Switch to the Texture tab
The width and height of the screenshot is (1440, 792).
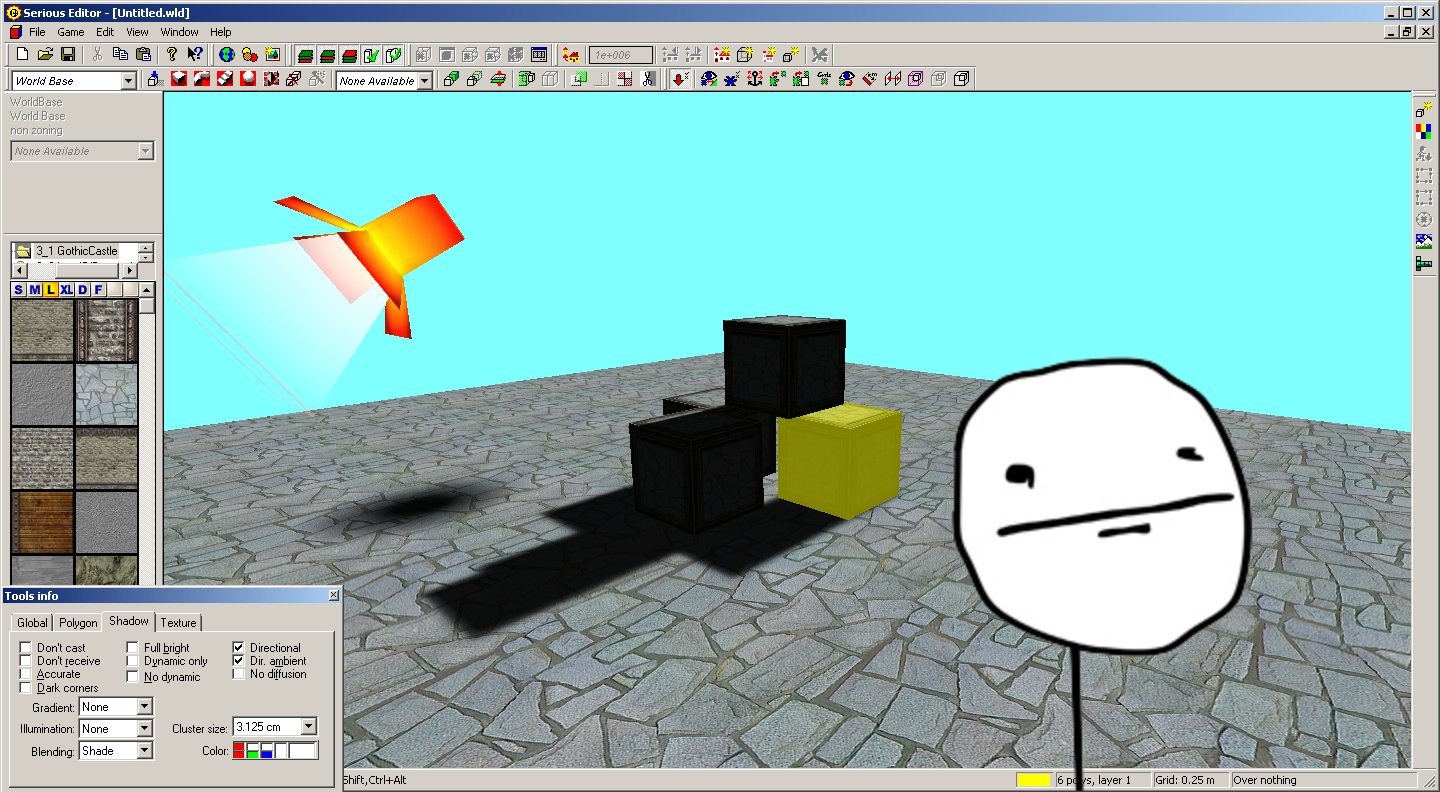[x=178, y=622]
